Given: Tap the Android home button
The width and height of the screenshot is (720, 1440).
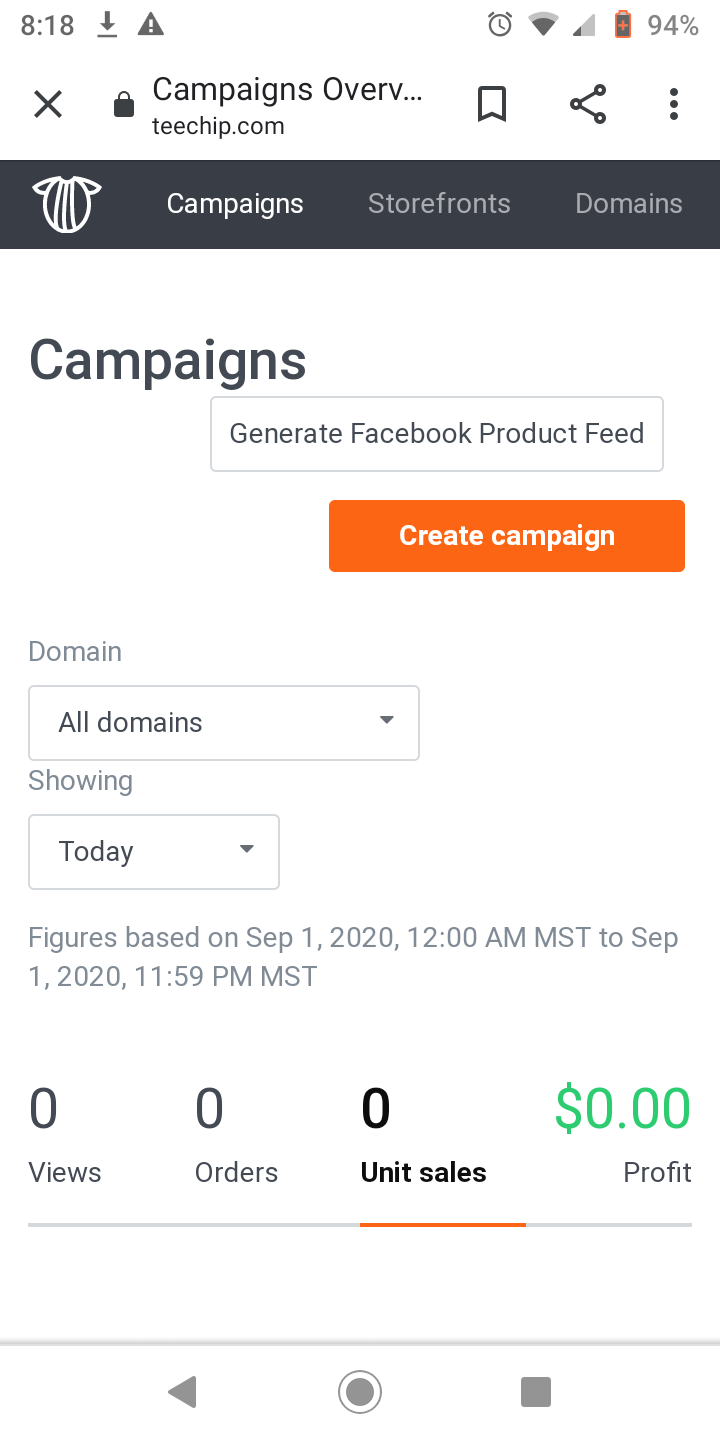Looking at the screenshot, I should click(360, 1392).
